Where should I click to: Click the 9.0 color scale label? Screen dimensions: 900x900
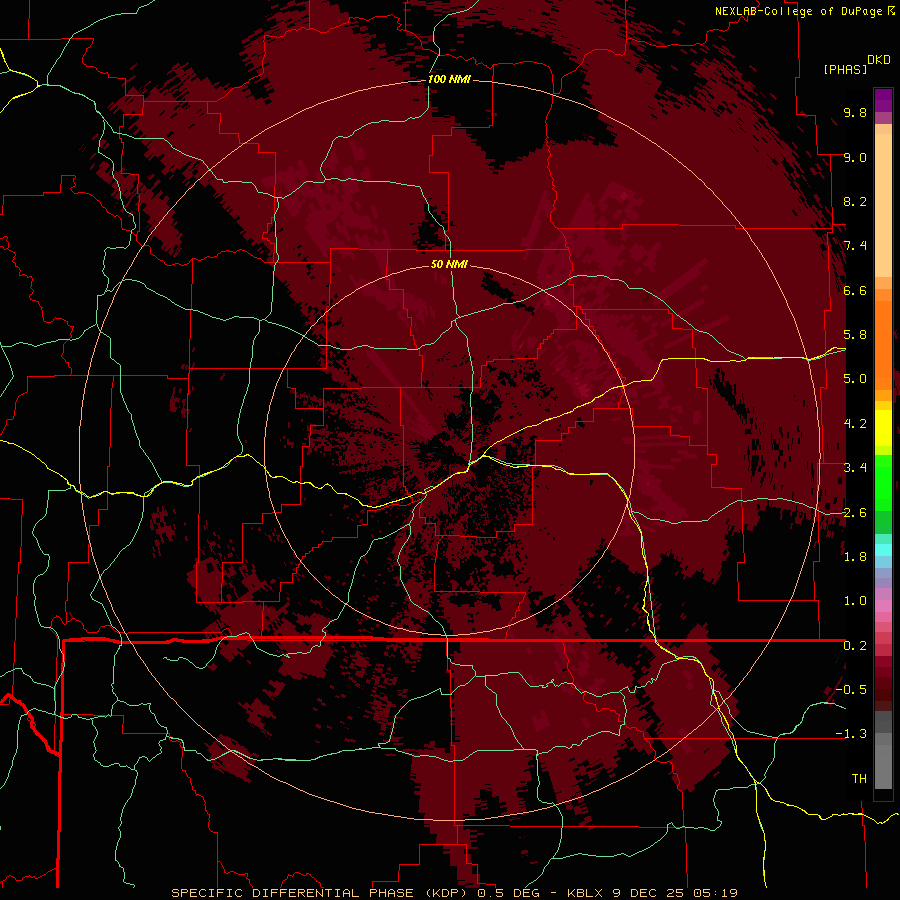tap(855, 158)
